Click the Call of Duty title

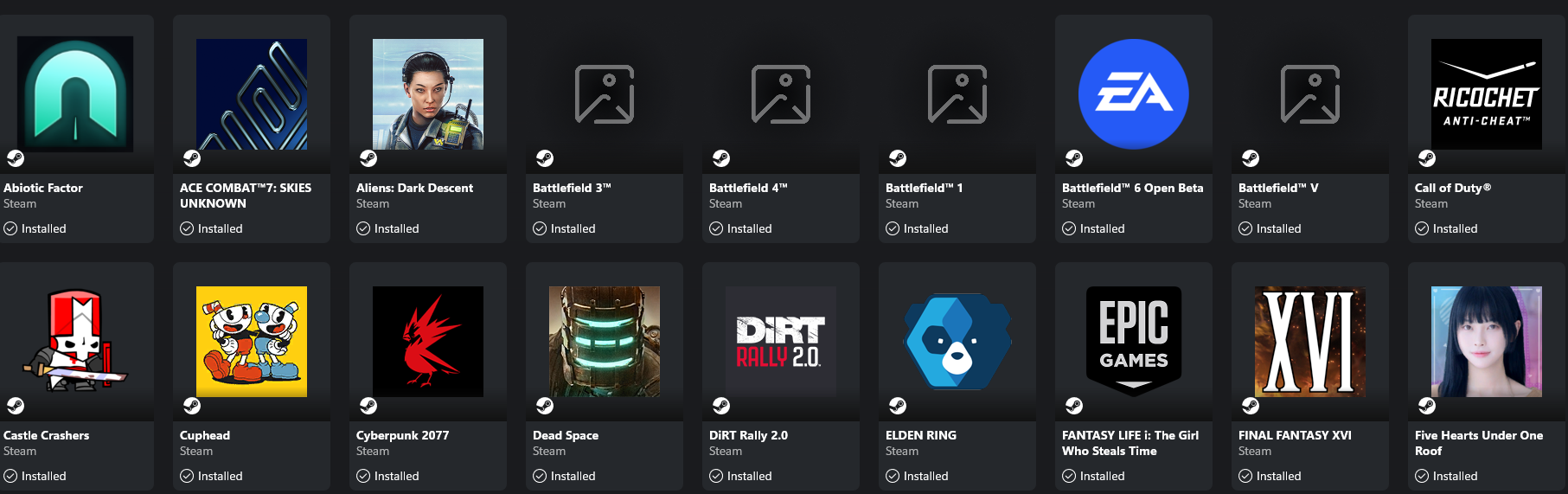coord(1453,188)
